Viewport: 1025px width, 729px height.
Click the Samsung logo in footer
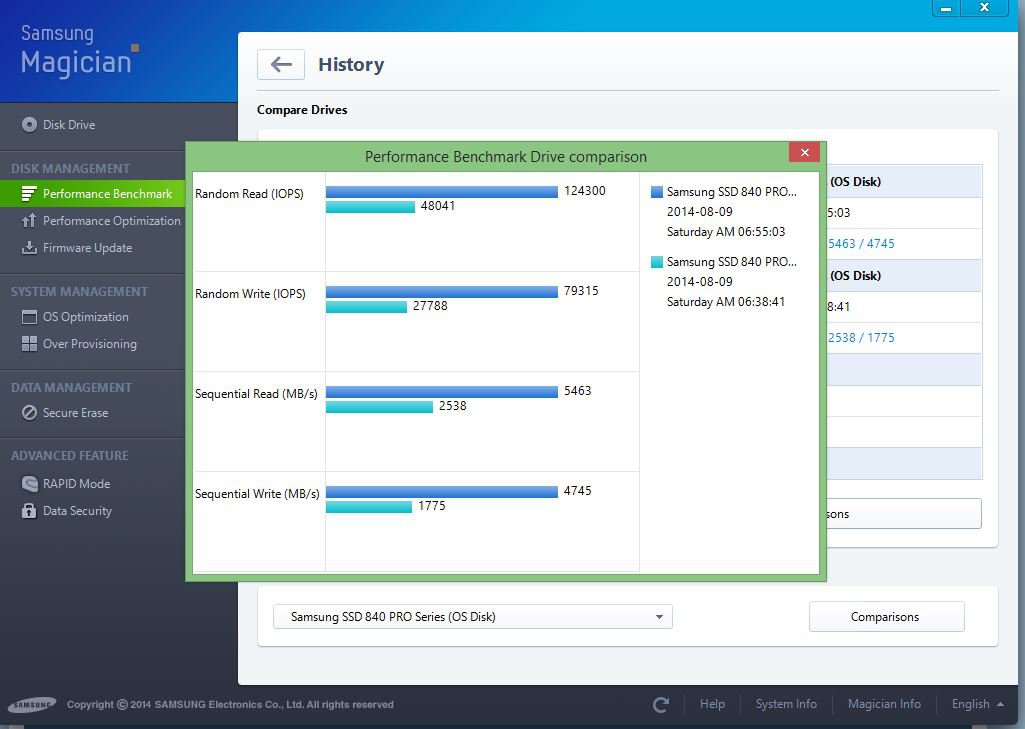click(x=31, y=705)
